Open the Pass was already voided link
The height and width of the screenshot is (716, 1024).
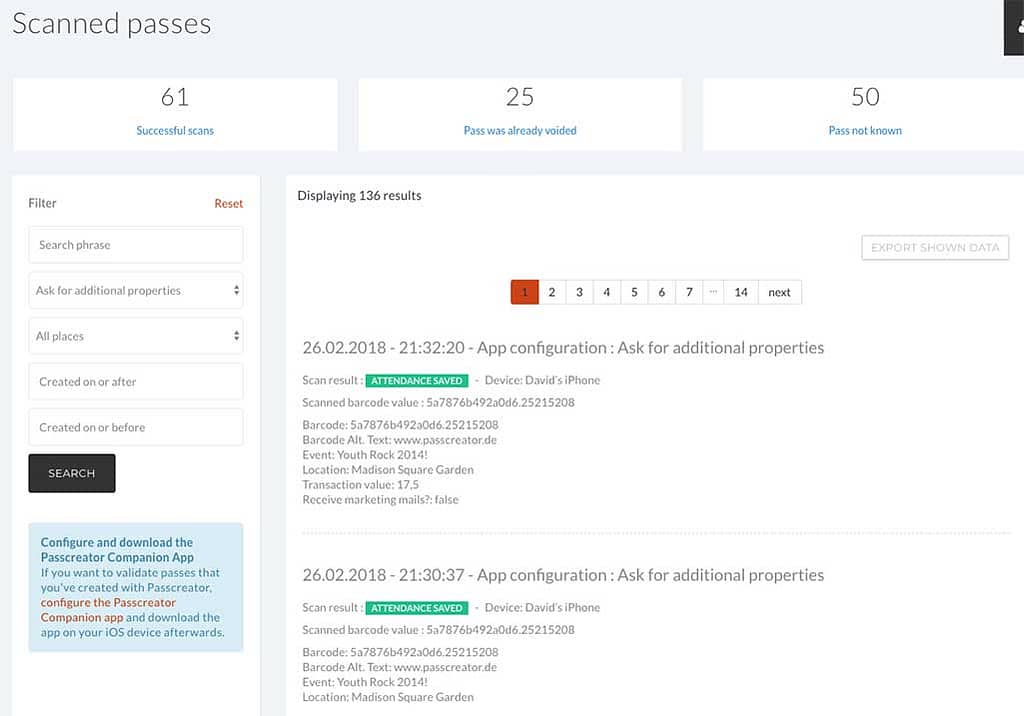click(520, 131)
